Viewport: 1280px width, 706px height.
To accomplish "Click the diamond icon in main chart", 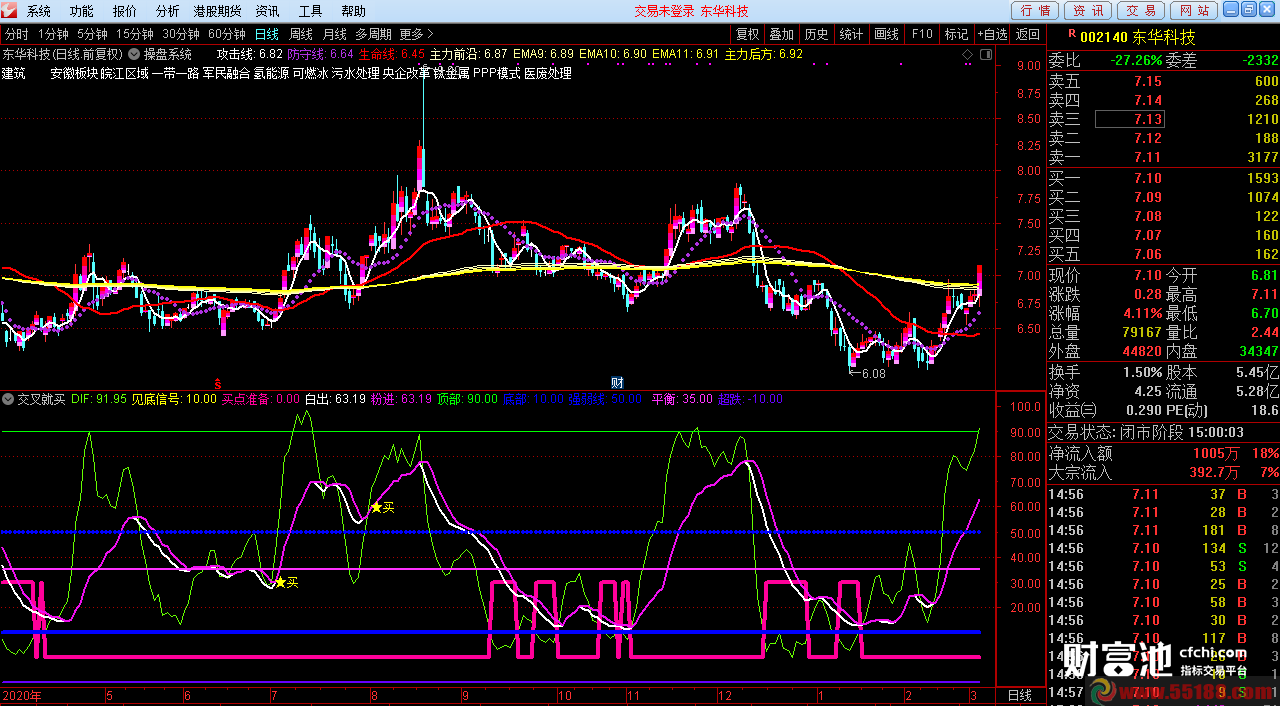I will tap(968, 54).
